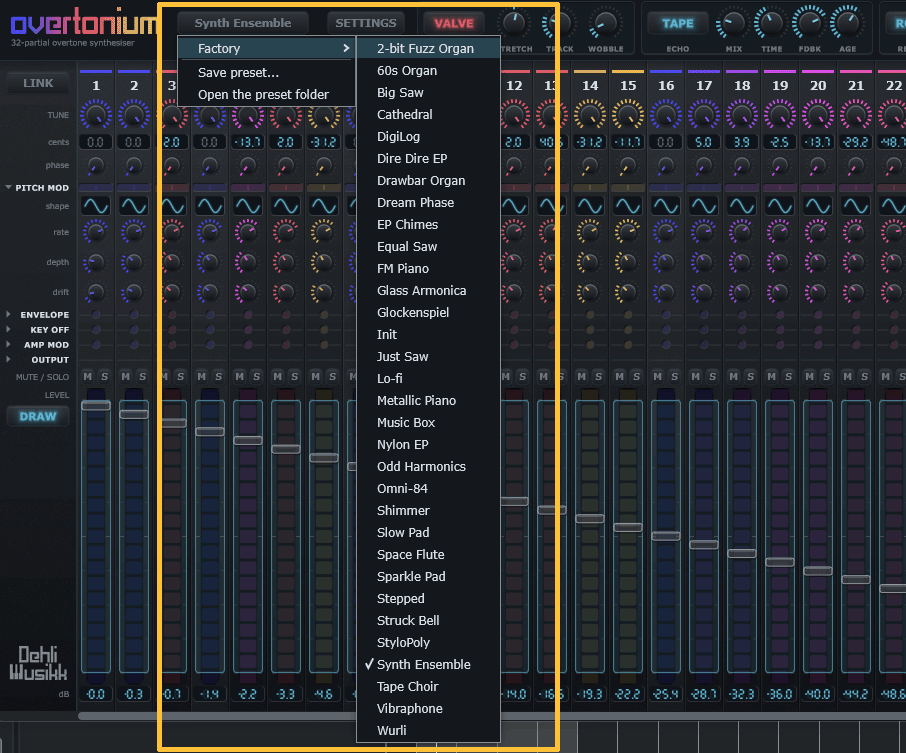The image size is (906, 753).
Task: Select the sine shape icon for partial 1
Action: [x=95, y=206]
